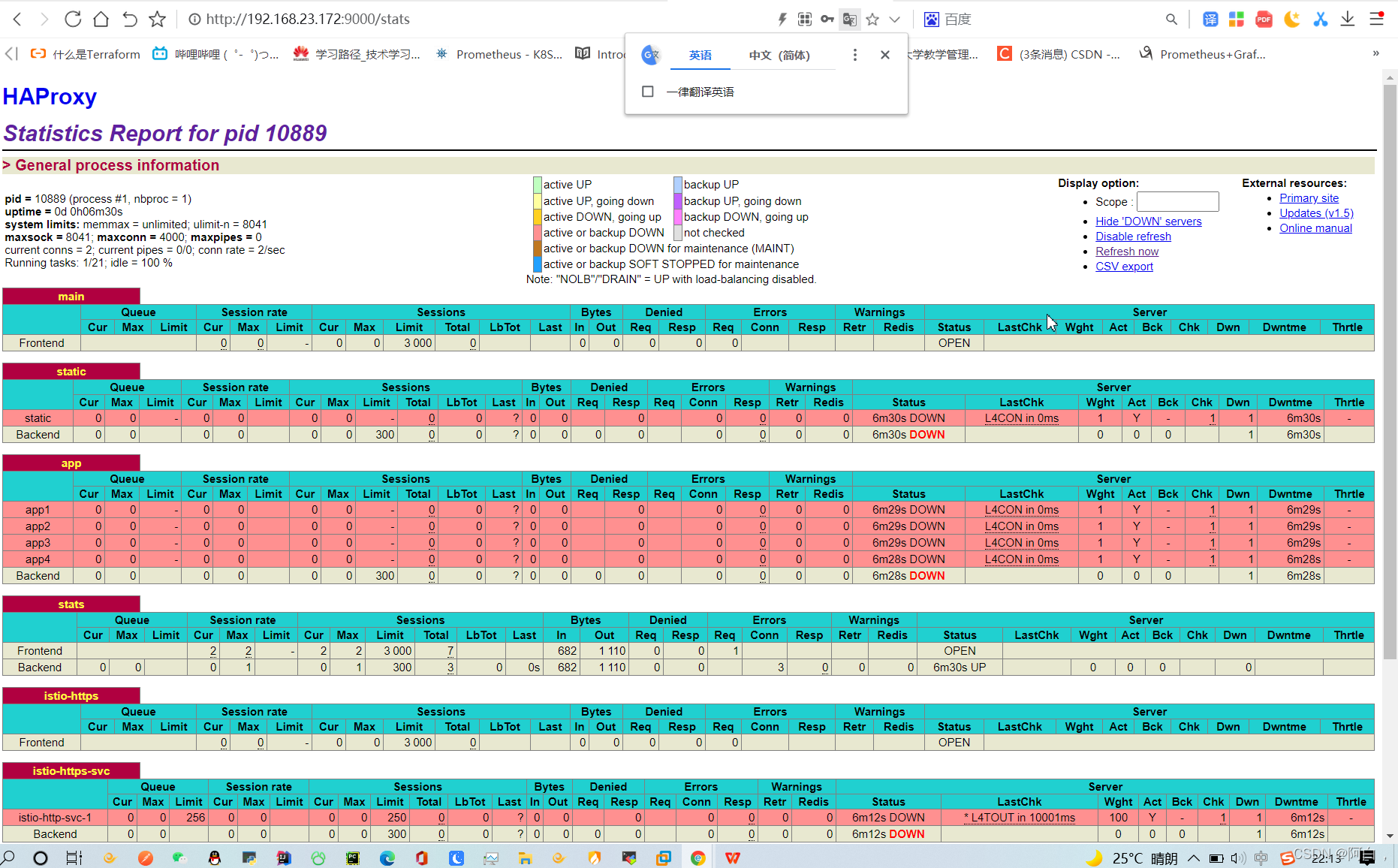Click Hide 'DOWN' servers link

point(1148,221)
